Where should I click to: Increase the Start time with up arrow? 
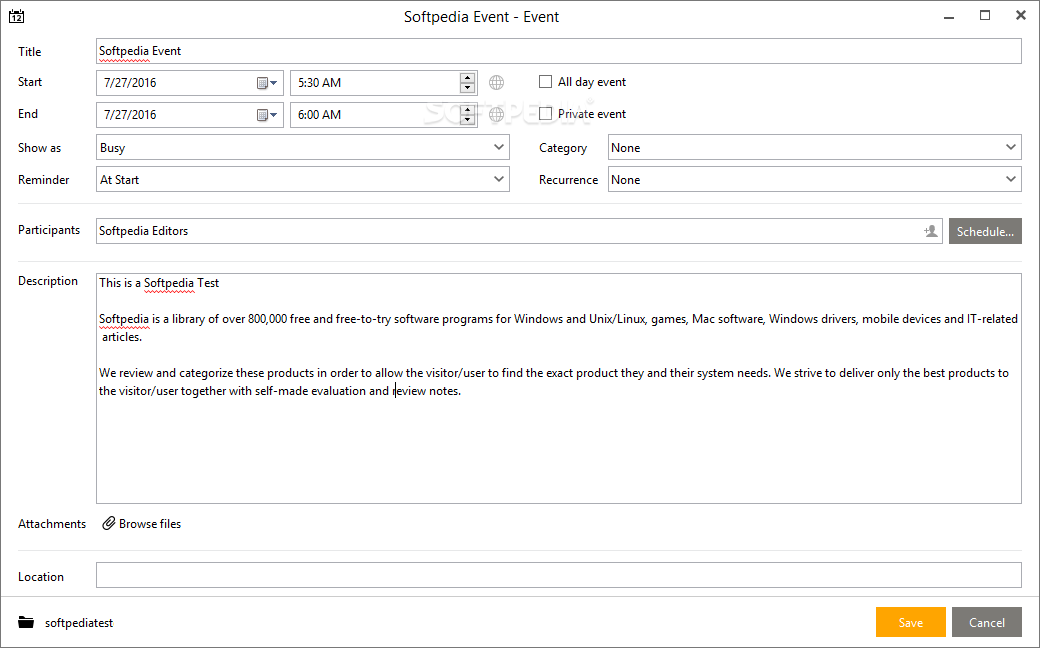(468, 78)
